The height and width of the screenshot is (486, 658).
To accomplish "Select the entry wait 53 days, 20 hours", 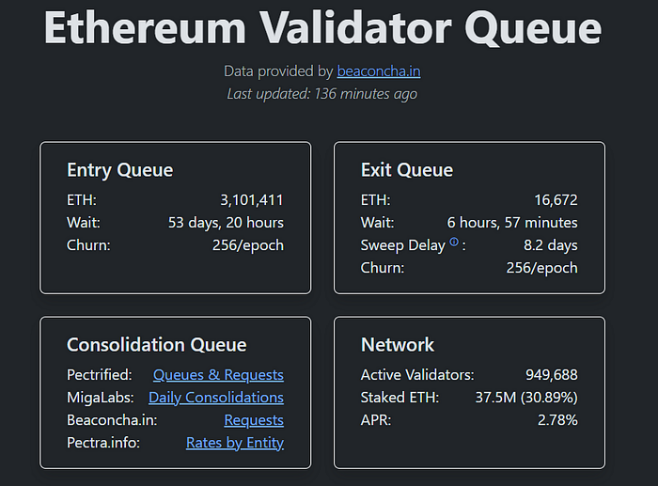I will tap(226, 223).
